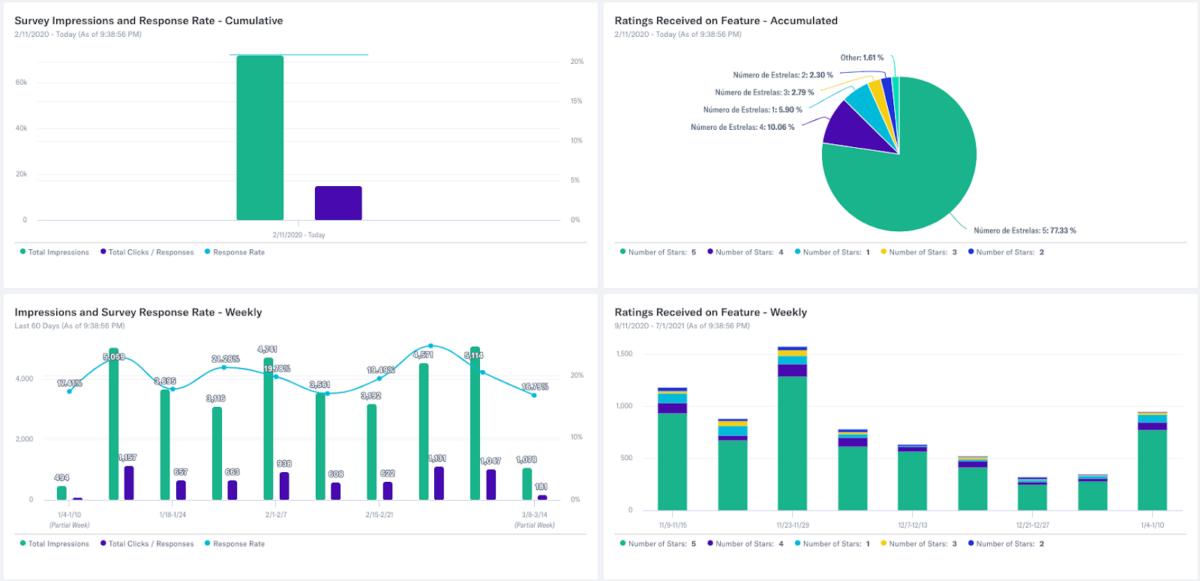The width and height of the screenshot is (1200, 581).
Task: Click green Number of Stars: 5 dot in weekly ratings legend
Action: tap(622, 544)
